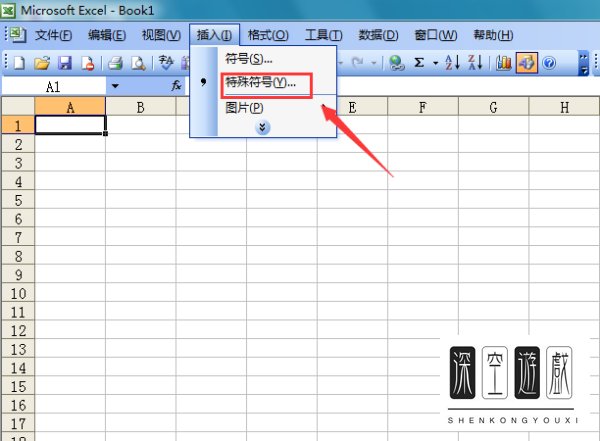Select column F header
The image size is (600, 441).
(x=422, y=106)
